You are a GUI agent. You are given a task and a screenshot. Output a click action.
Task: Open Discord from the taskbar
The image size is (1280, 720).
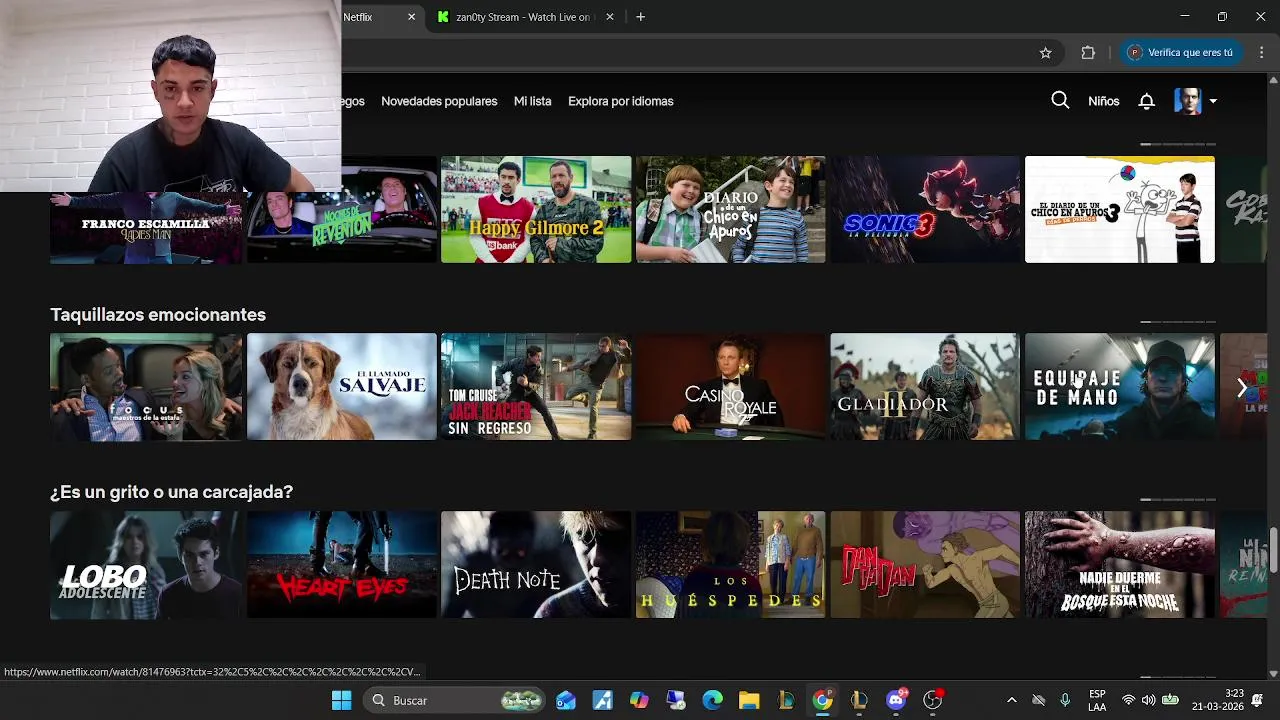[896, 700]
